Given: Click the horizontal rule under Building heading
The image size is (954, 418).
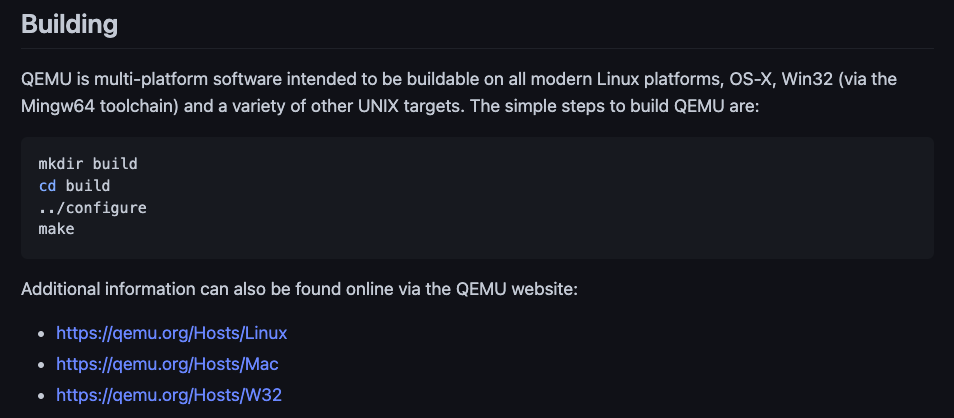Looking at the screenshot, I should coord(478,48).
